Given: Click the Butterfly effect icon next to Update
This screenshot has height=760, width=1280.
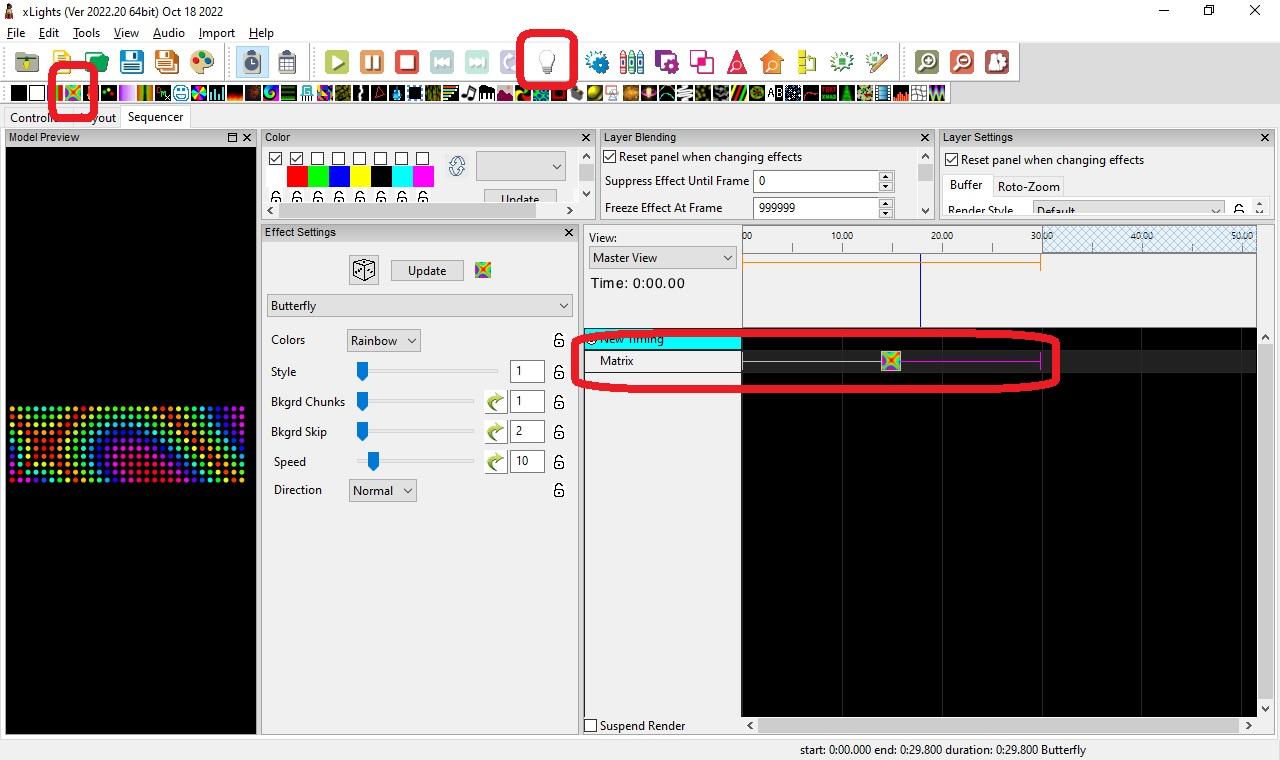Looking at the screenshot, I should (483, 270).
